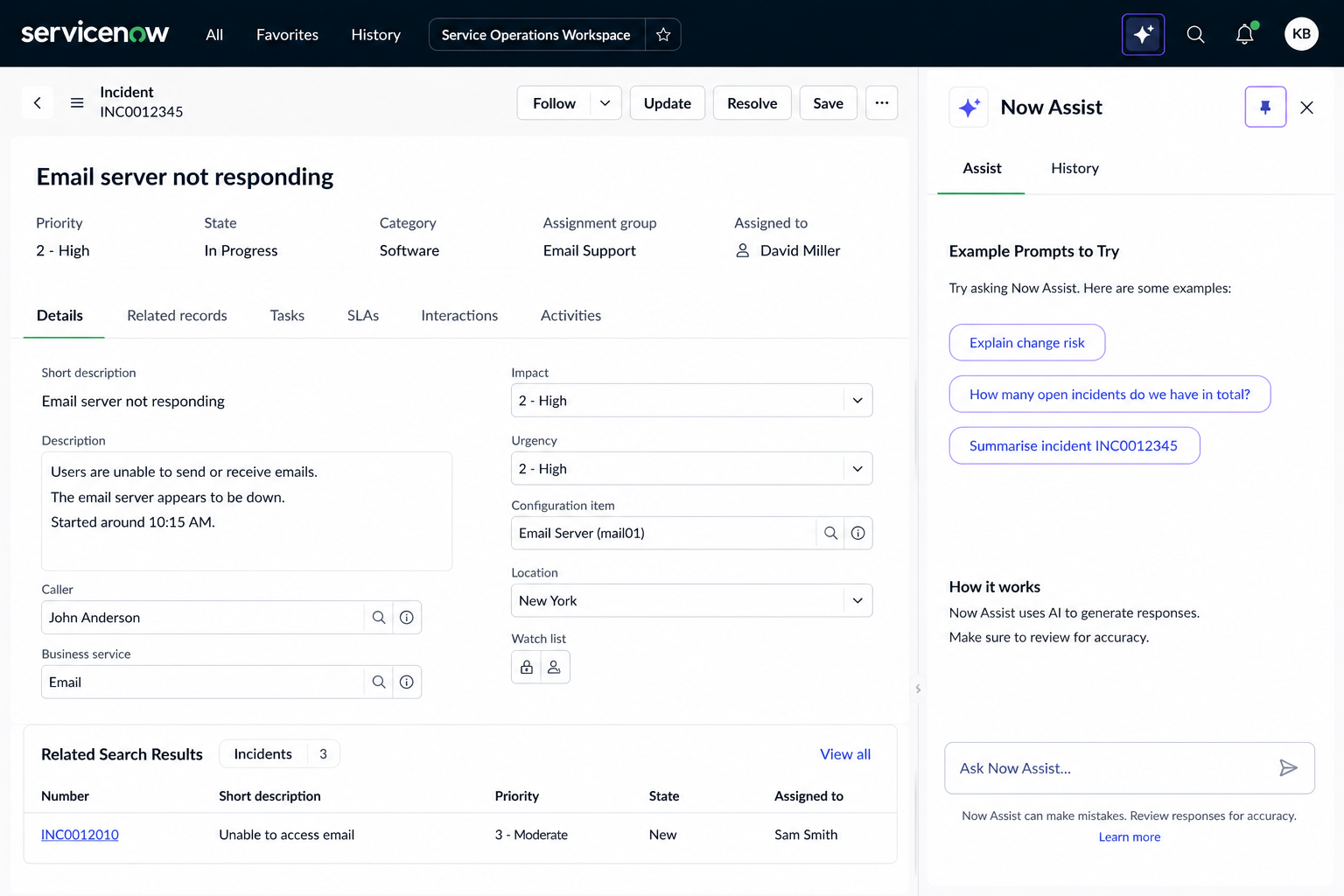
Task: Click the Sam Smith cell
Action: (806, 835)
